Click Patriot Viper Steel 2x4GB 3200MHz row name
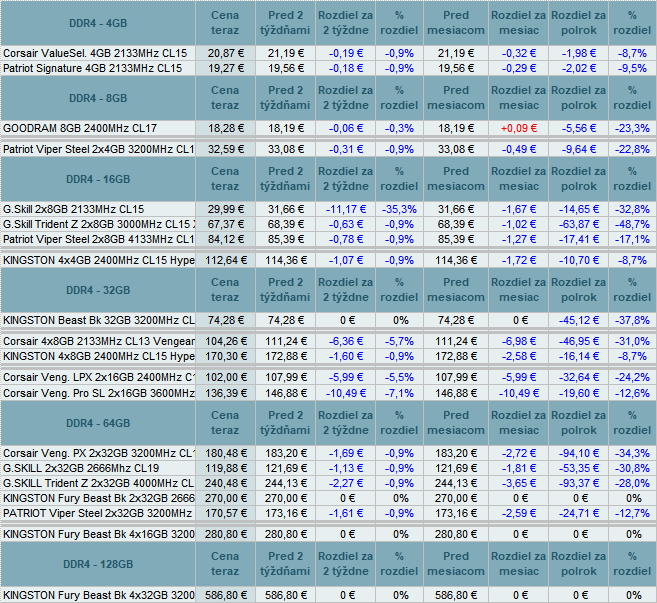 [98, 149]
